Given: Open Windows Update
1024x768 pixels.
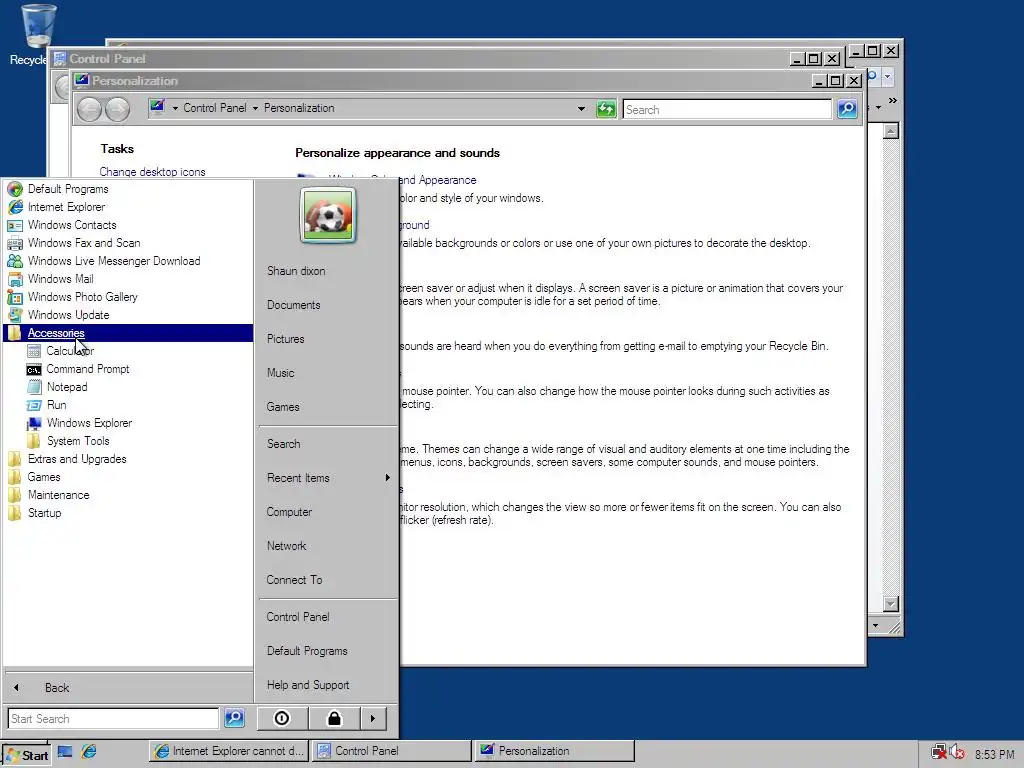Looking at the screenshot, I should coord(68,315).
